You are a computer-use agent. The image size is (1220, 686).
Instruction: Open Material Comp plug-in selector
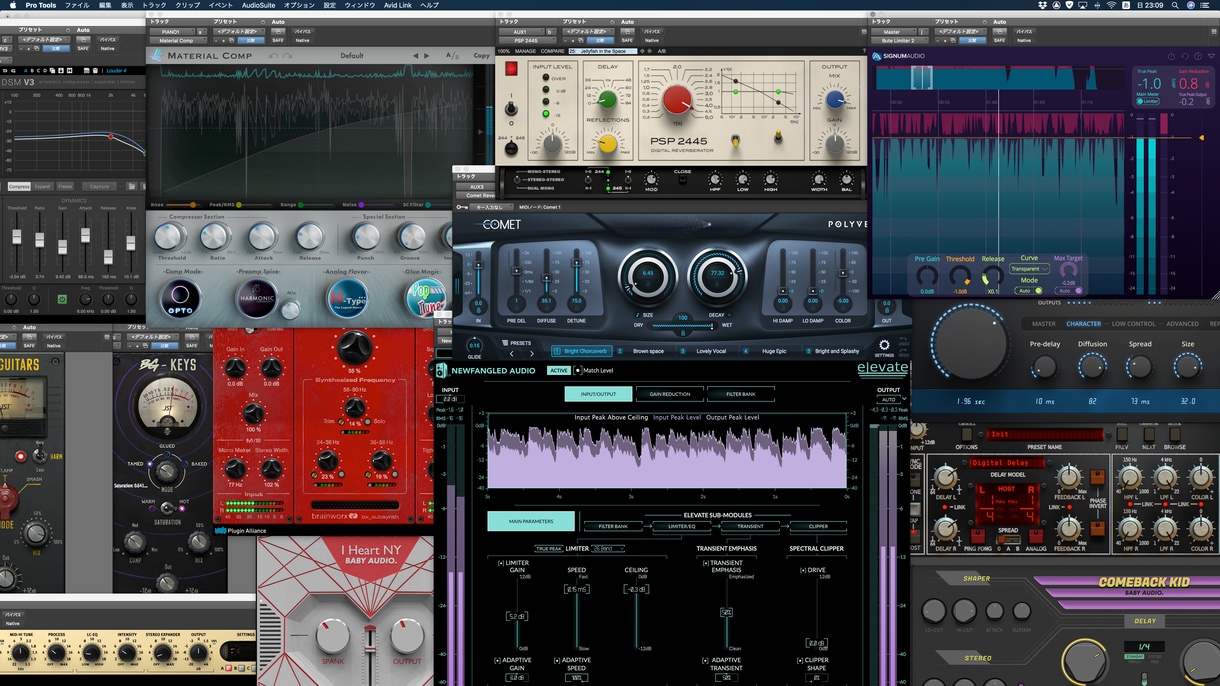[x=177, y=41]
